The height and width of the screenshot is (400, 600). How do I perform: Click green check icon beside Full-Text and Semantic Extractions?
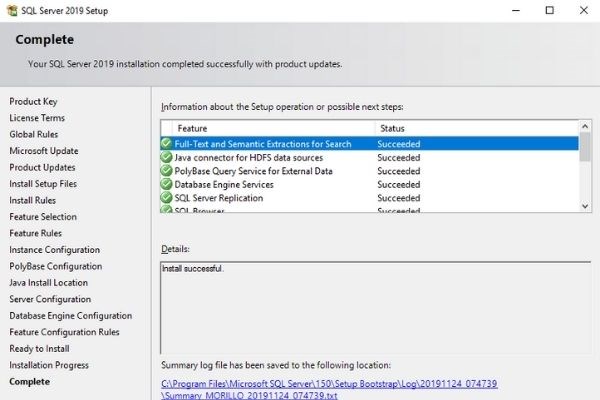tap(166, 144)
